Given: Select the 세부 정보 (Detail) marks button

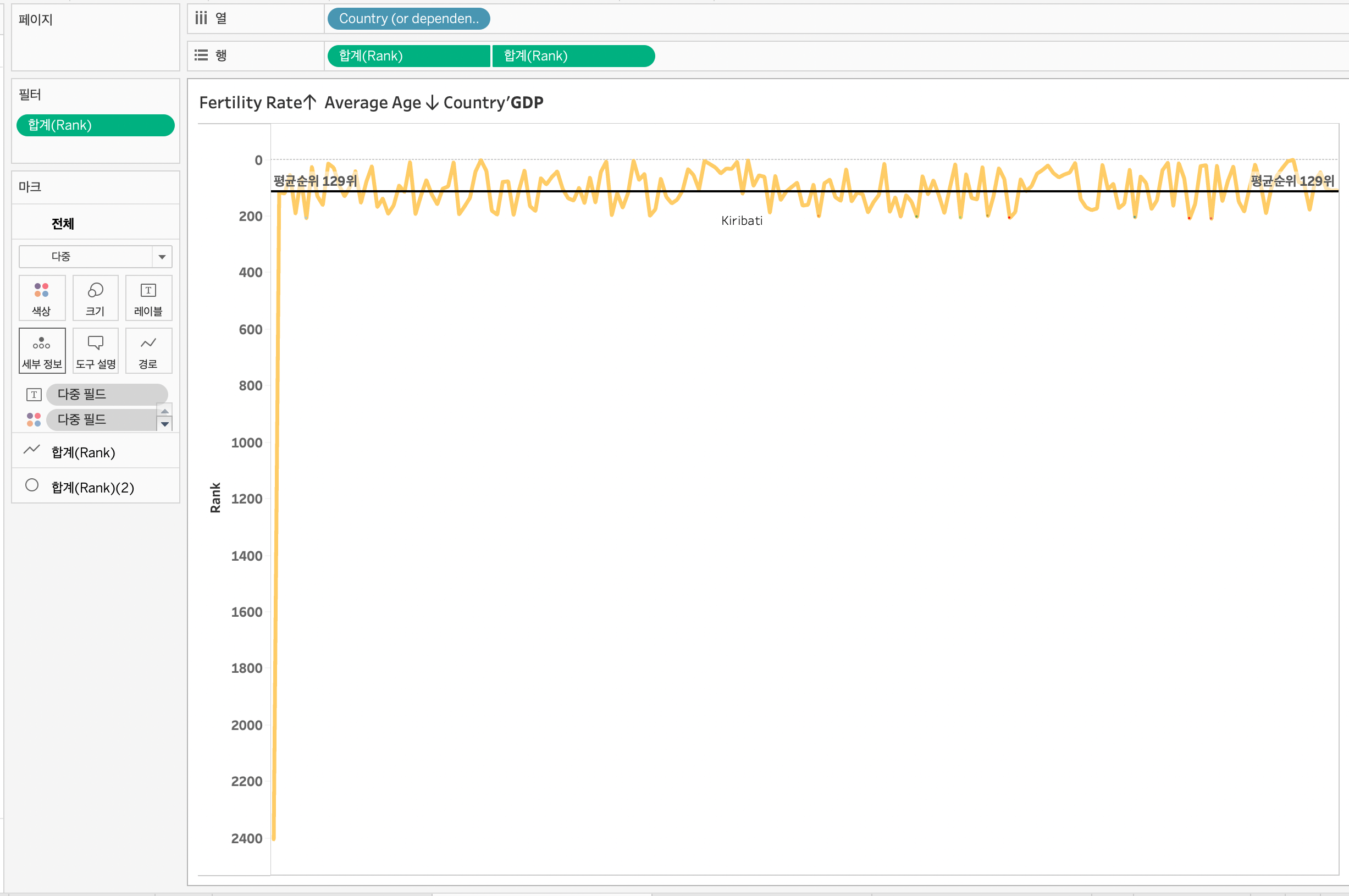Looking at the screenshot, I should tap(42, 351).
